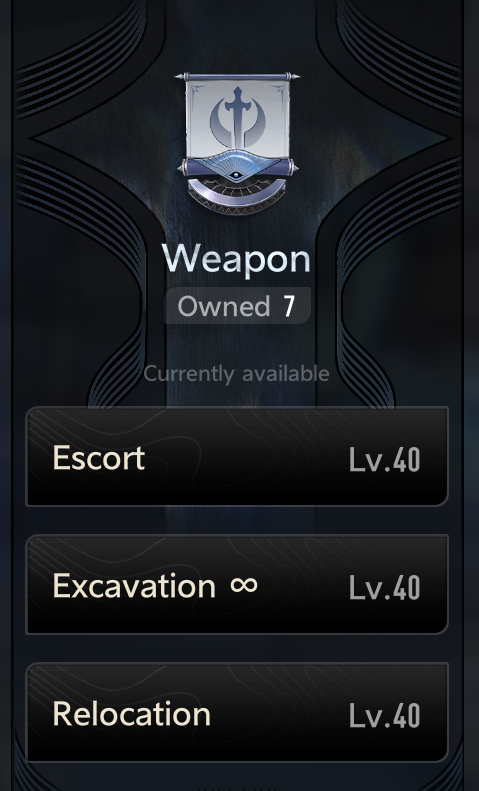Click the Weapon banner scroll icon
This screenshot has height=791, width=479.
(x=237, y=144)
